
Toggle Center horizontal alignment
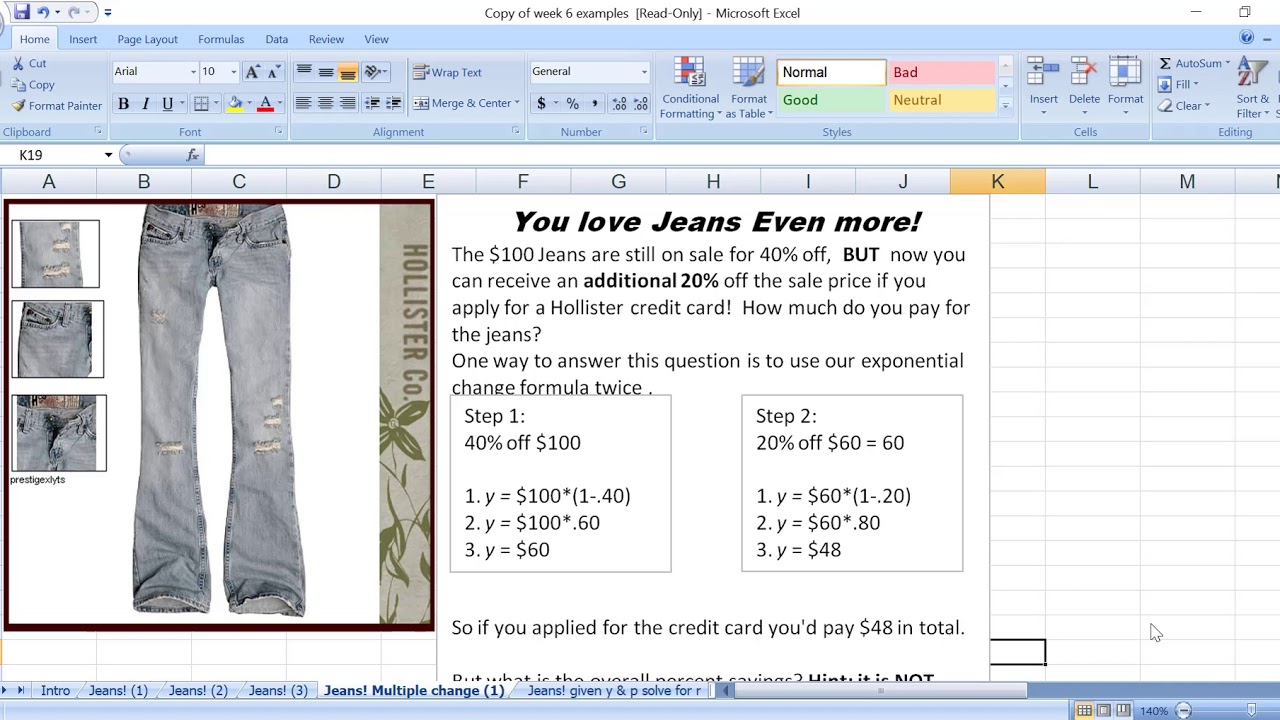[x=326, y=103]
